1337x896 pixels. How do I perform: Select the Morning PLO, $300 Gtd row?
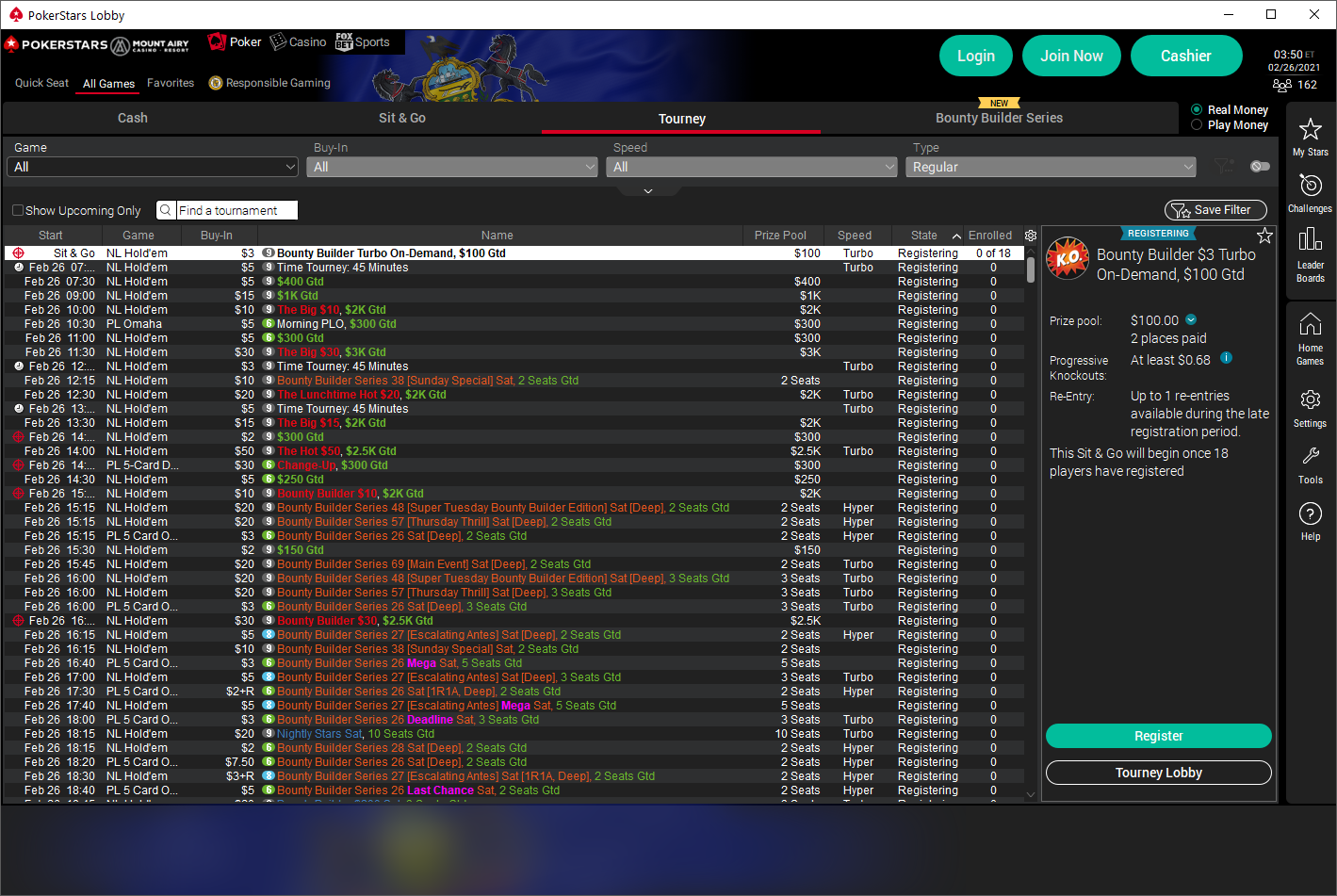pyautogui.click(x=514, y=324)
